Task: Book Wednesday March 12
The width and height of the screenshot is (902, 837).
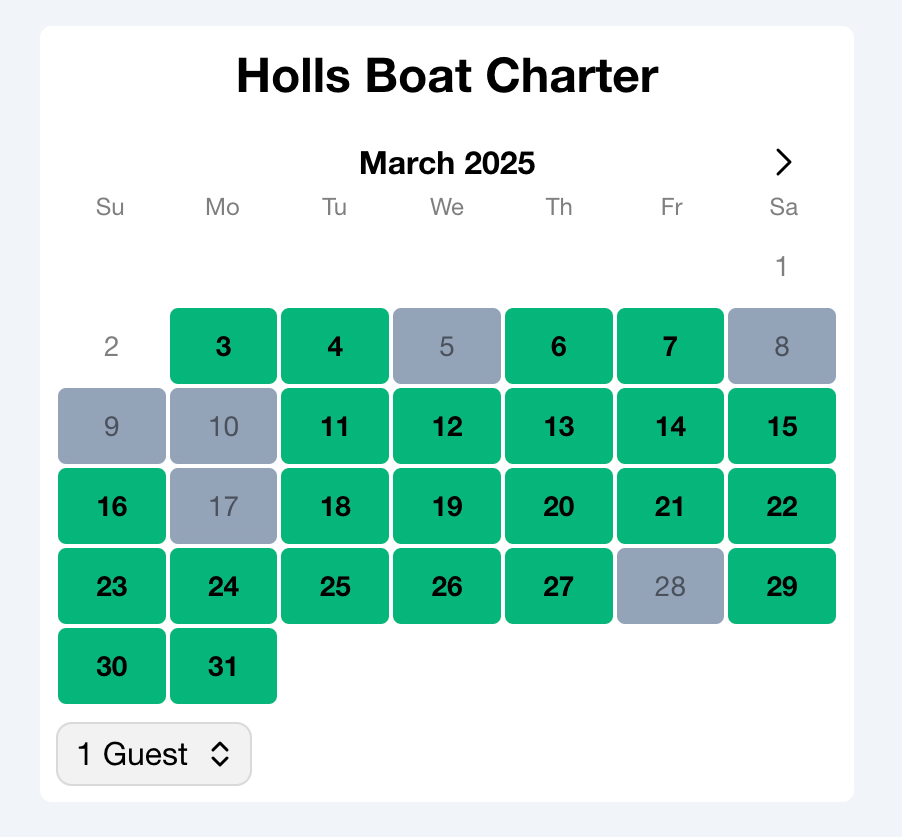Action: pos(447,426)
